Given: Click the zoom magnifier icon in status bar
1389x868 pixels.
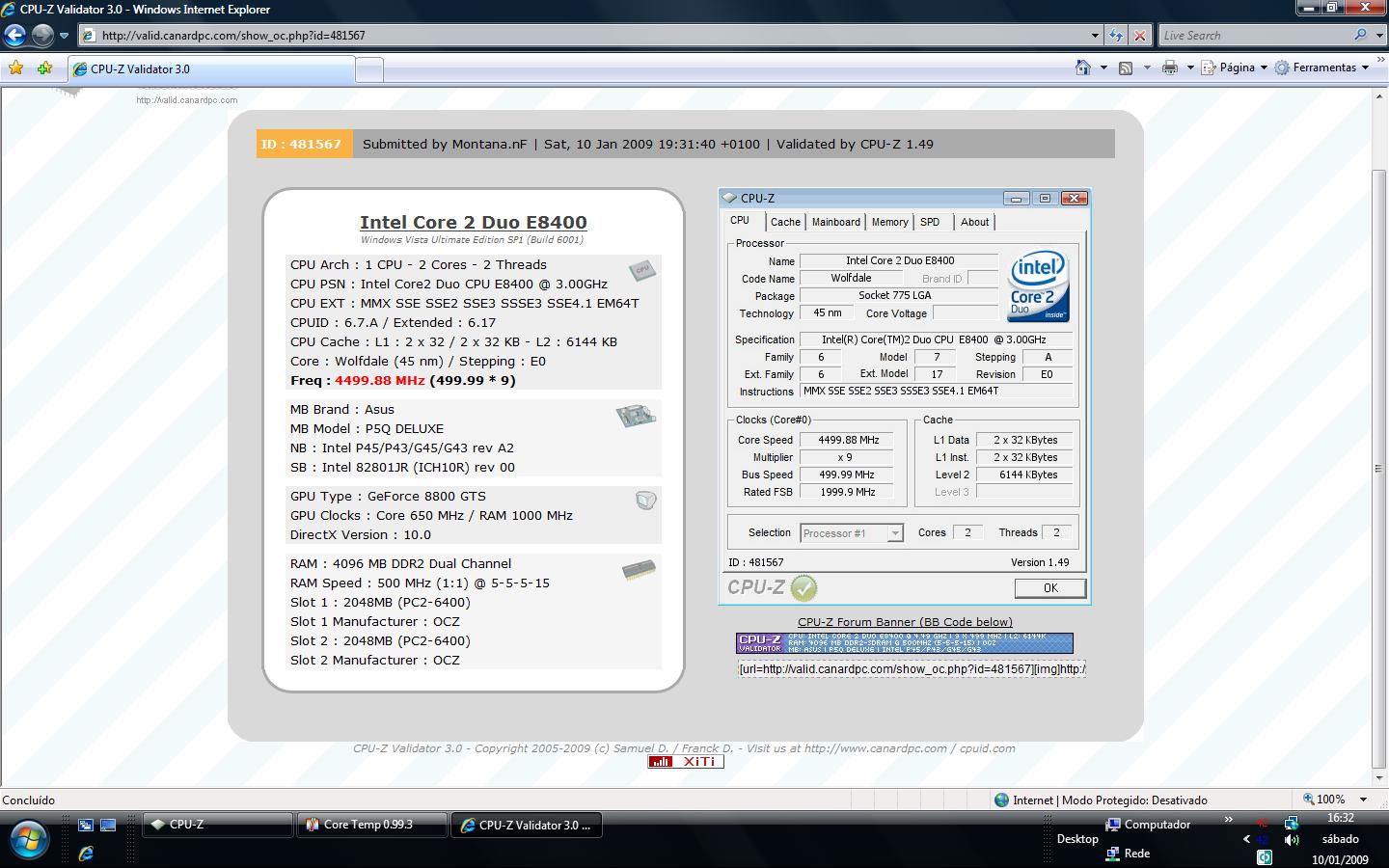Looking at the screenshot, I should point(1309,800).
